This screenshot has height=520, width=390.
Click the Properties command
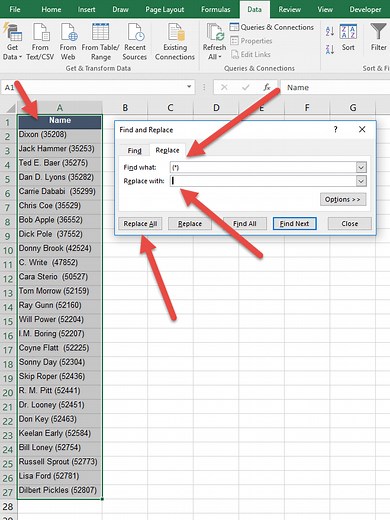coord(251,41)
